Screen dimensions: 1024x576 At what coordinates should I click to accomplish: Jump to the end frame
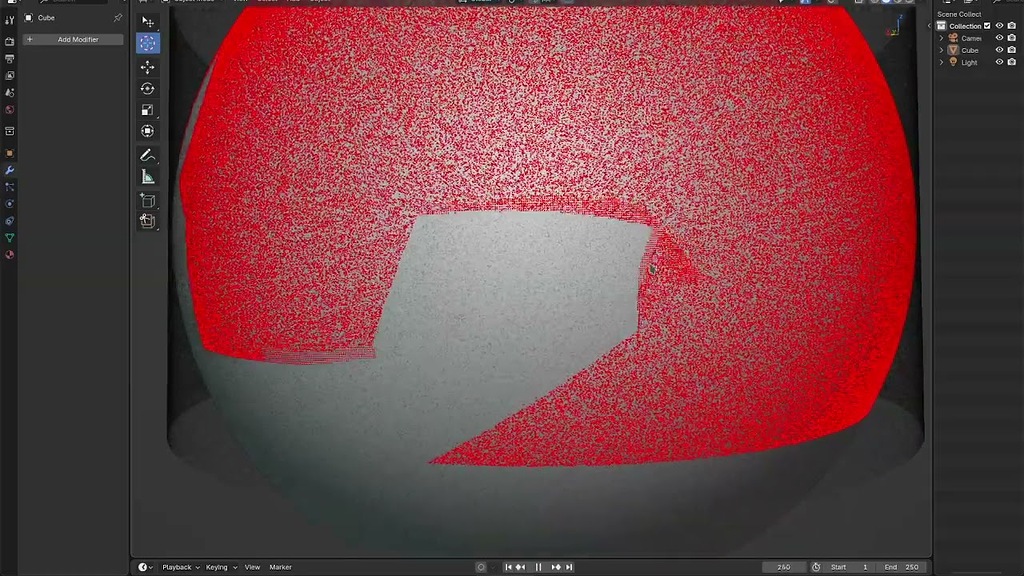click(x=569, y=567)
